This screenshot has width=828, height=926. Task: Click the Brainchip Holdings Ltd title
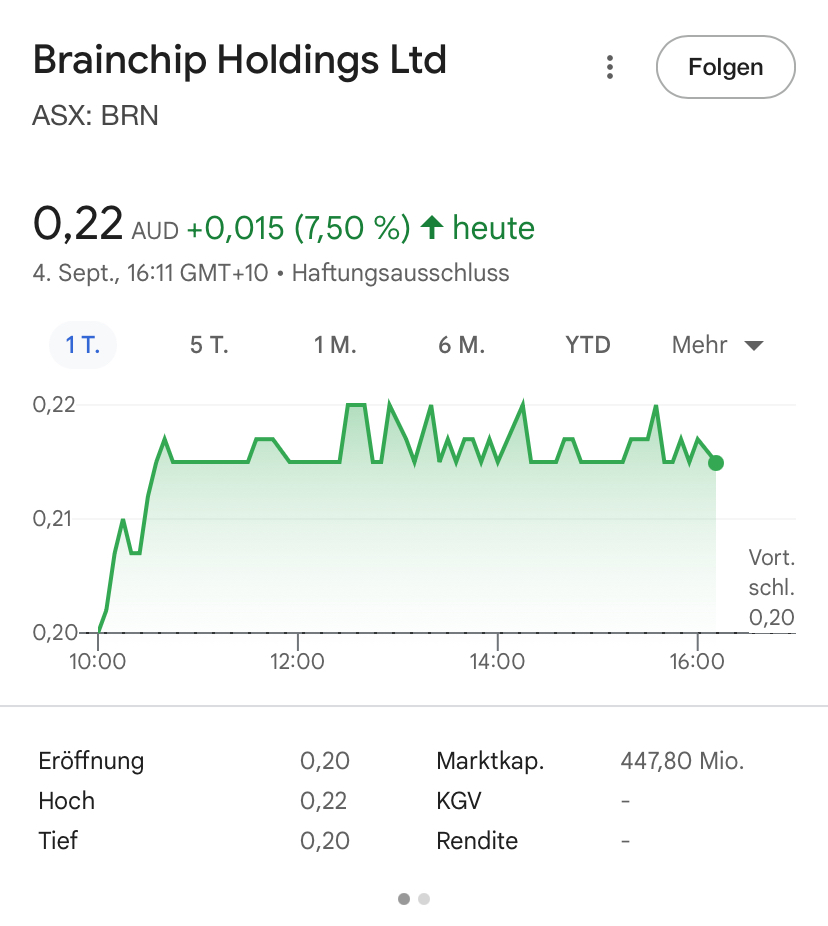[239, 61]
